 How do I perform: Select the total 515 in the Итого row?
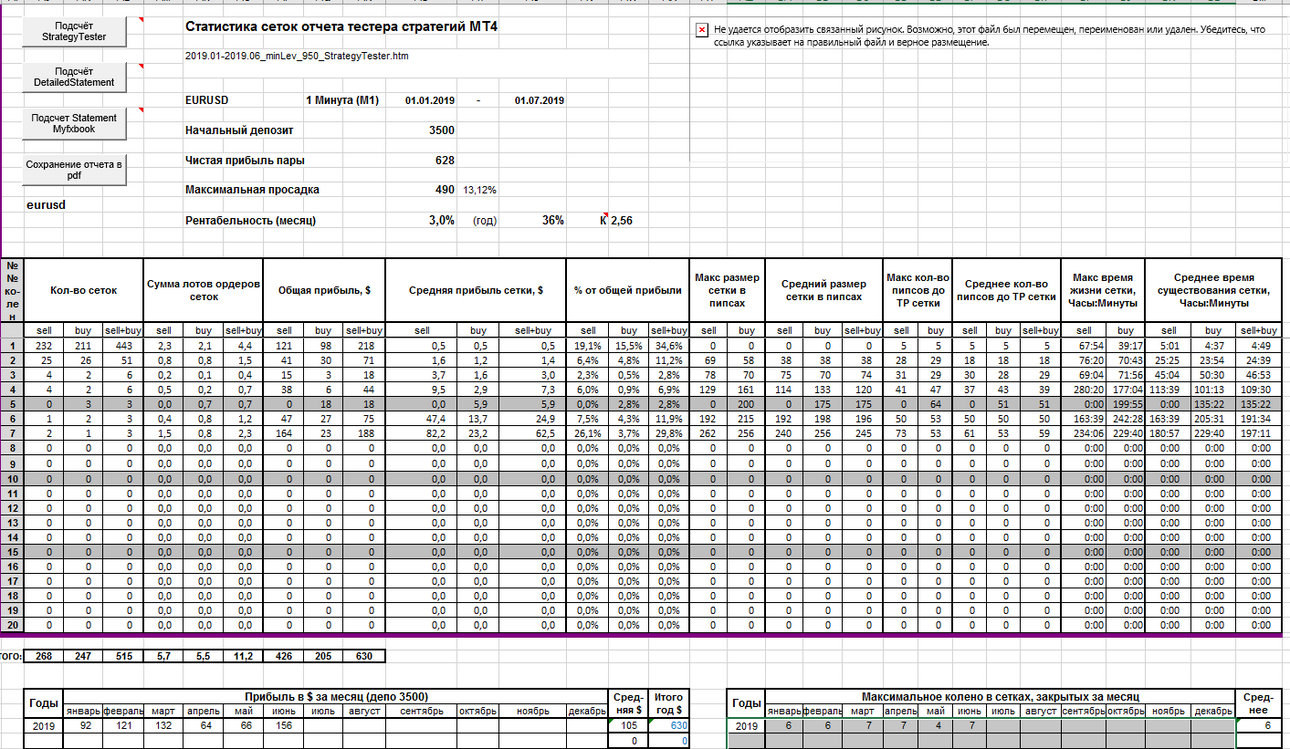pos(124,656)
